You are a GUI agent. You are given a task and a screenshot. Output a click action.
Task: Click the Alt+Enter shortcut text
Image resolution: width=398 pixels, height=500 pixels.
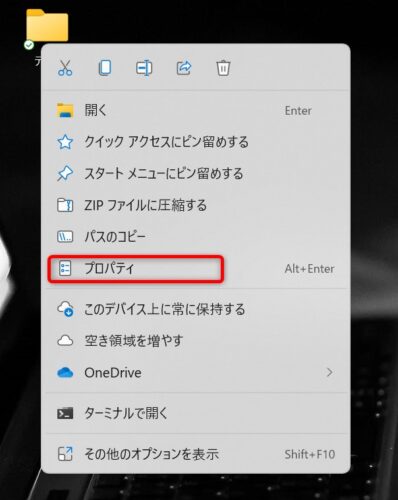tap(309, 269)
